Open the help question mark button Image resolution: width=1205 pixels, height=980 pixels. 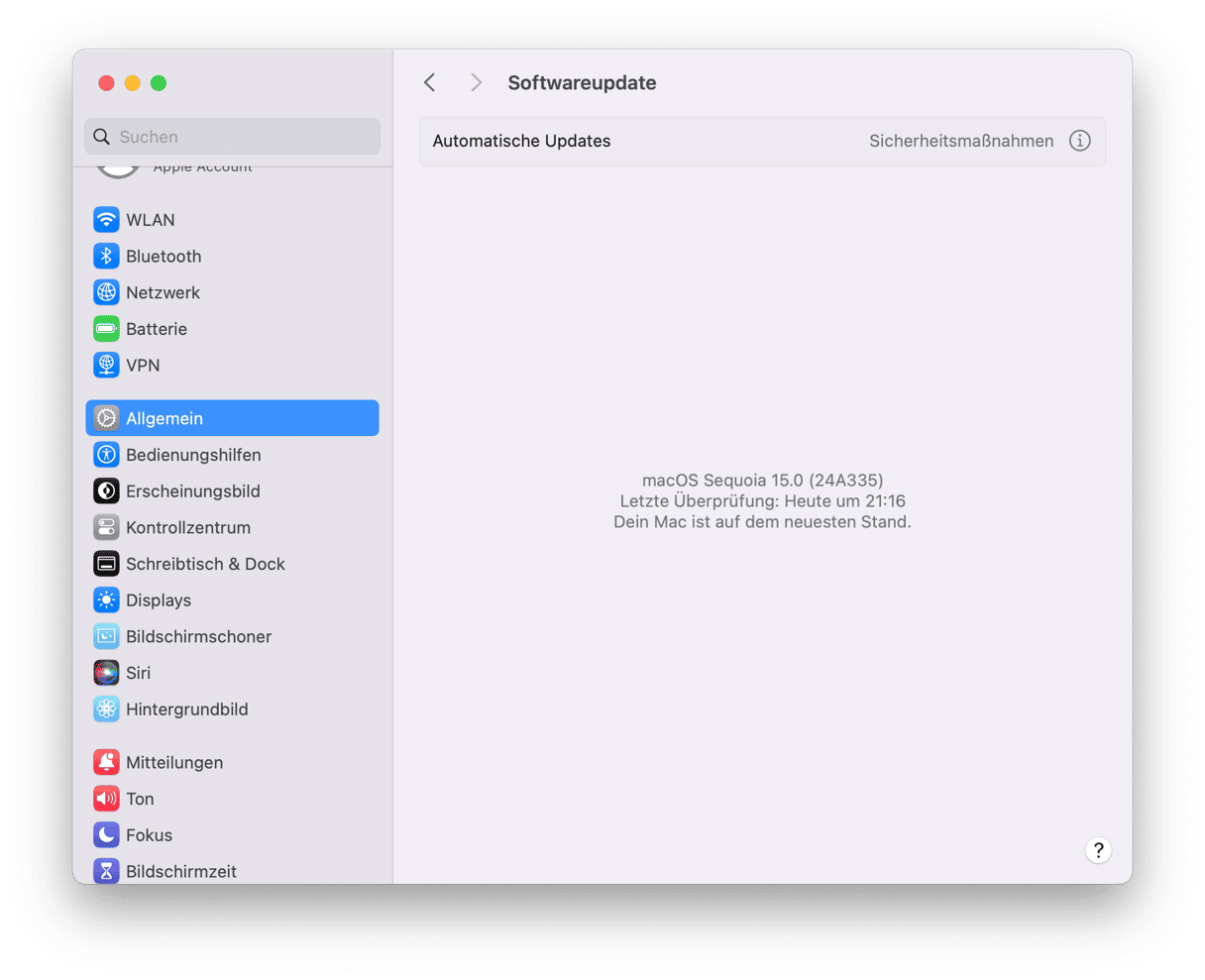pyautogui.click(x=1097, y=850)
